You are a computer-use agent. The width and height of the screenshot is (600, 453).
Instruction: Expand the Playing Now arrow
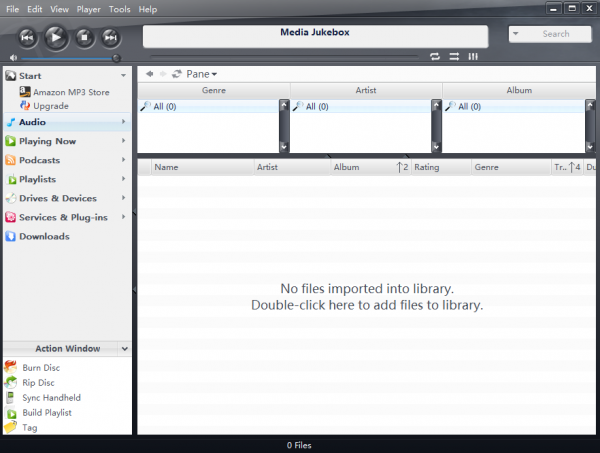(123, 141)
